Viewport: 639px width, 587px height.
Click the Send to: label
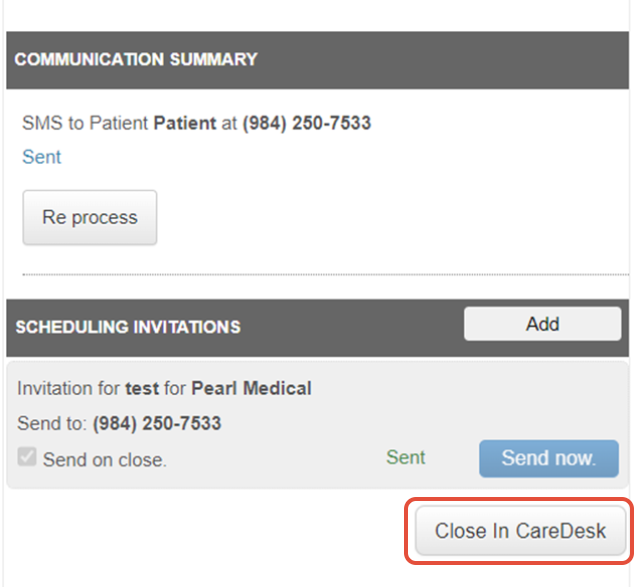coord(52,424)
